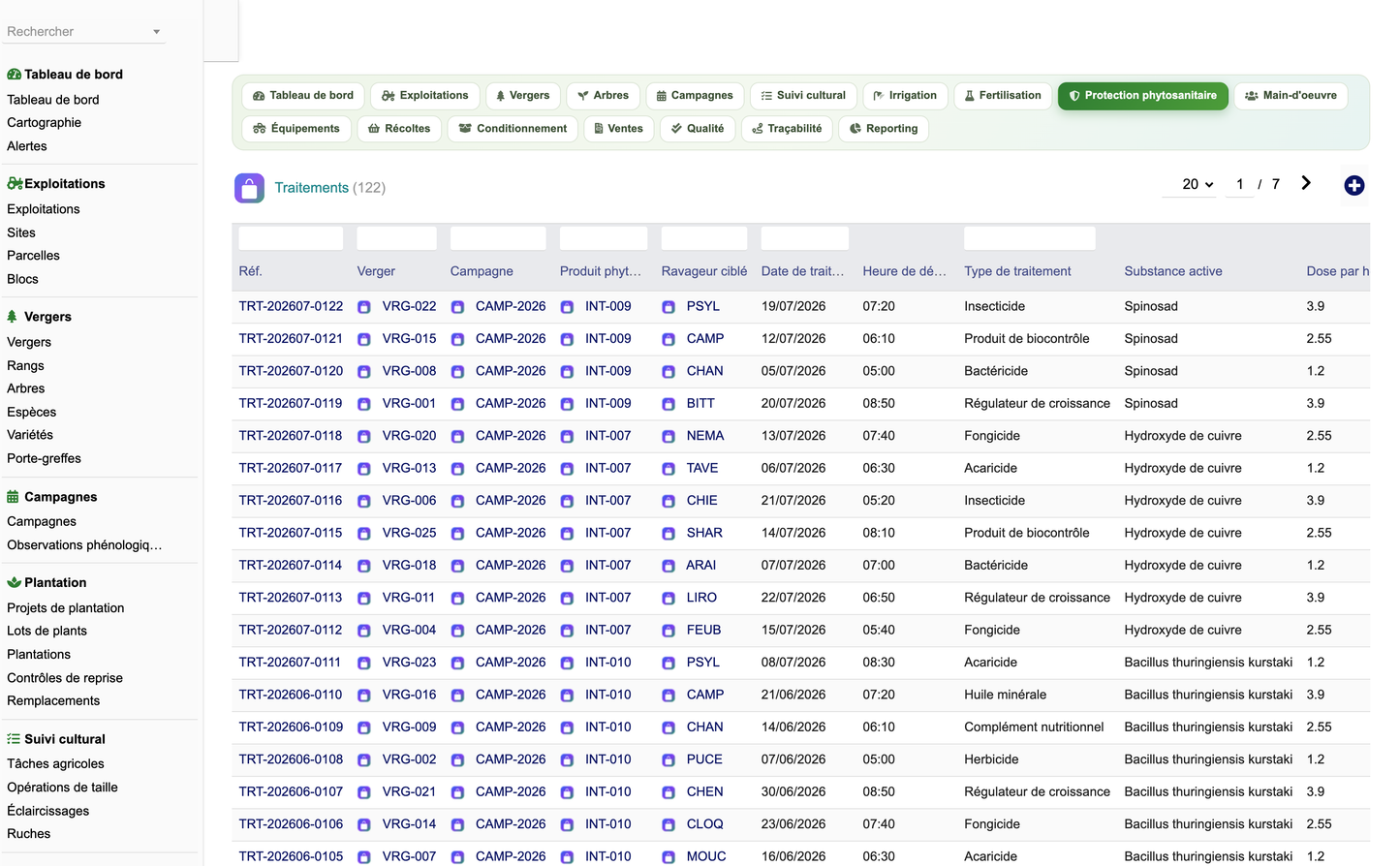Click ravageur icon beside MOUC
This screenshot has height=866, width=1400.
[669, 857]
